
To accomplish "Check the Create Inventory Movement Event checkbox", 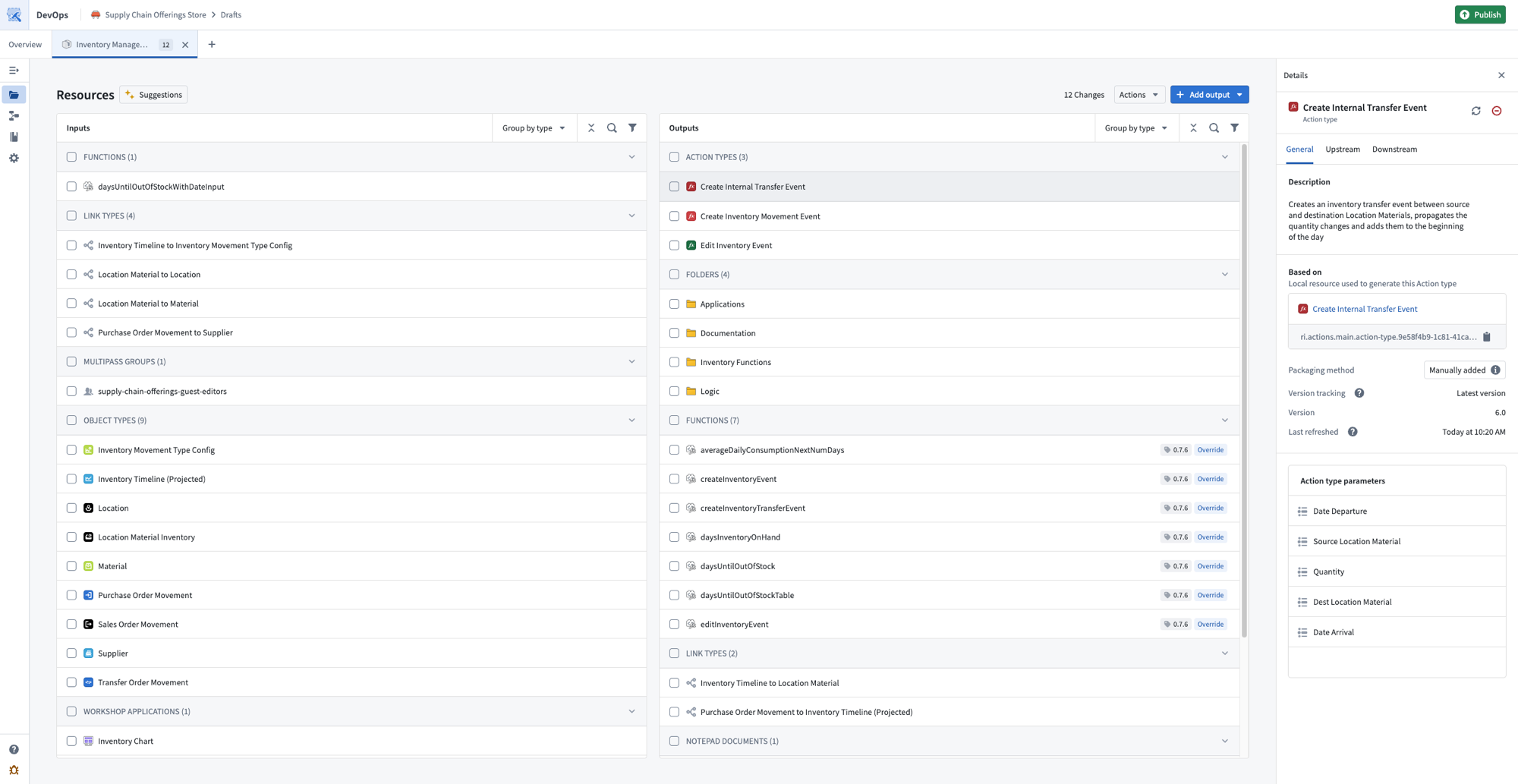I will (x=674, y=216).
